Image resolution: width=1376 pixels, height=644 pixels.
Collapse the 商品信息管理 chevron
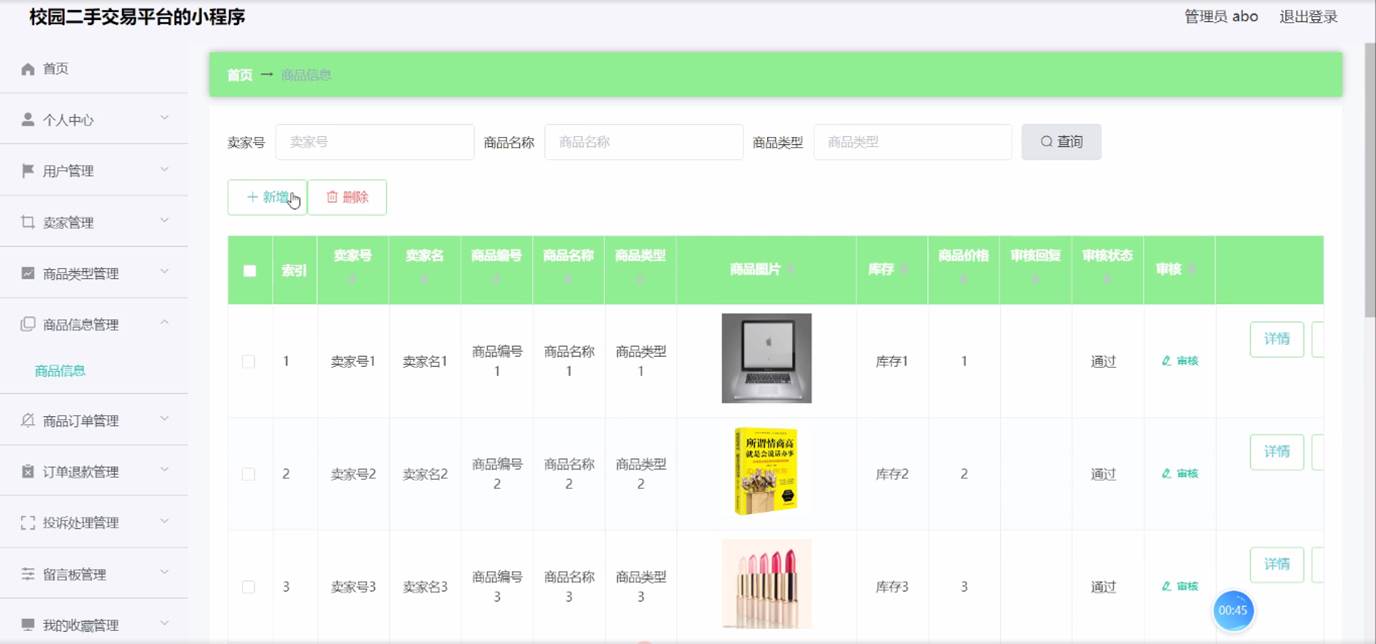tap(165, 322)
